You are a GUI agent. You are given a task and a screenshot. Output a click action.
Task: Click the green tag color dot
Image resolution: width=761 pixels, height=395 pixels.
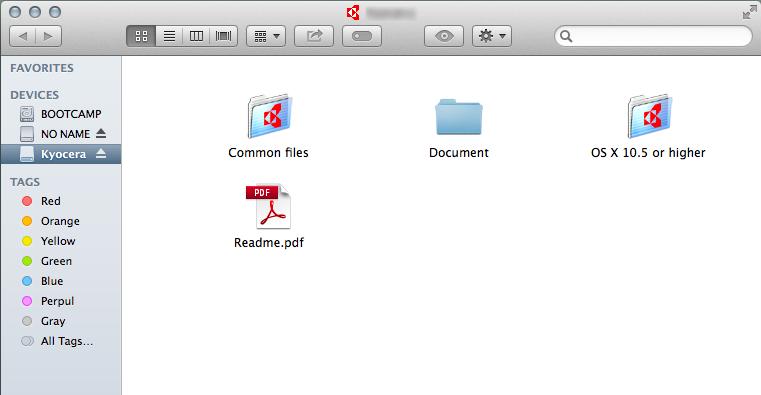pyautogui.click(x=27, y=261)
